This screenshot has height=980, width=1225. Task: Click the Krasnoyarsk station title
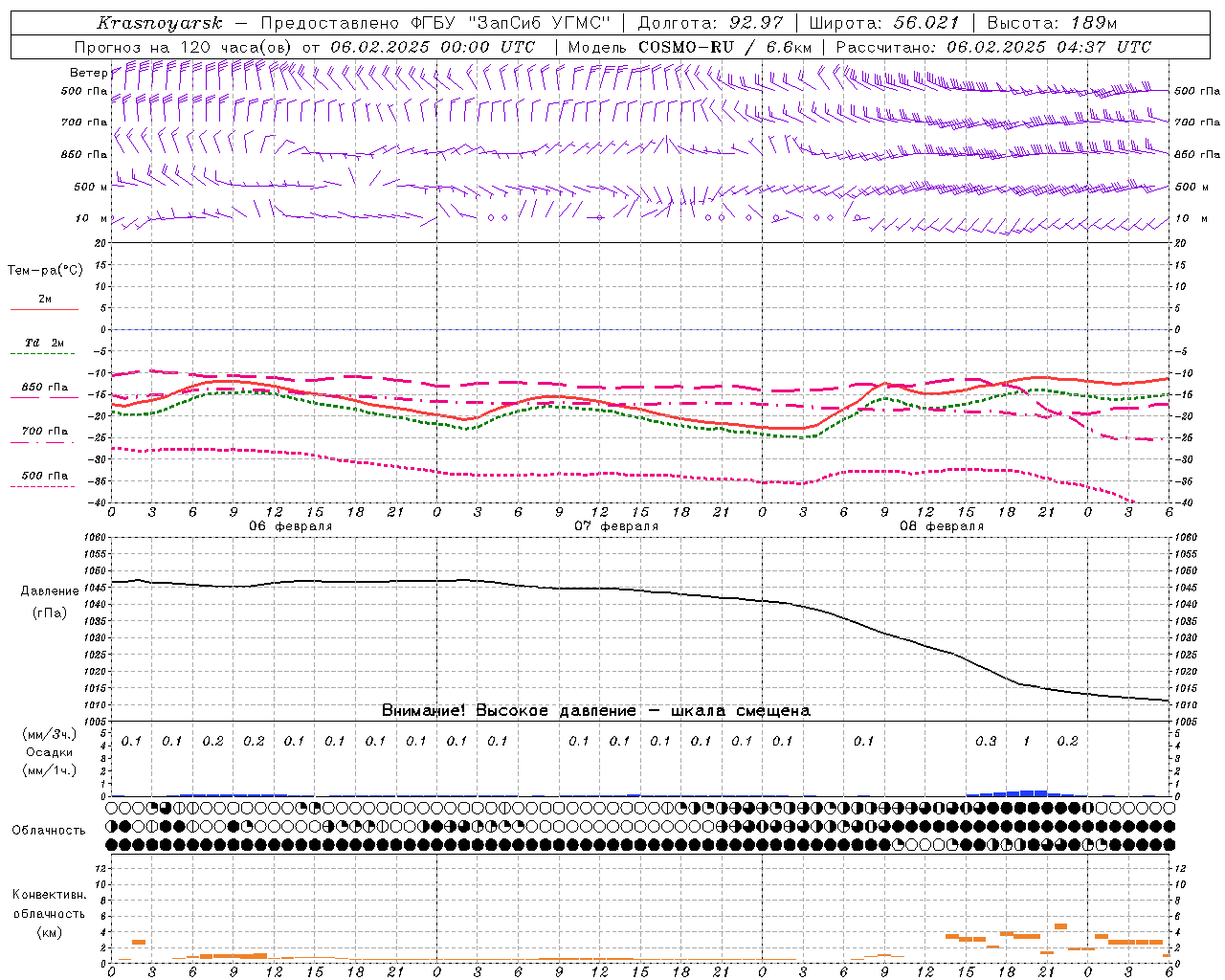pyautogui.click(x=160, y=23)
